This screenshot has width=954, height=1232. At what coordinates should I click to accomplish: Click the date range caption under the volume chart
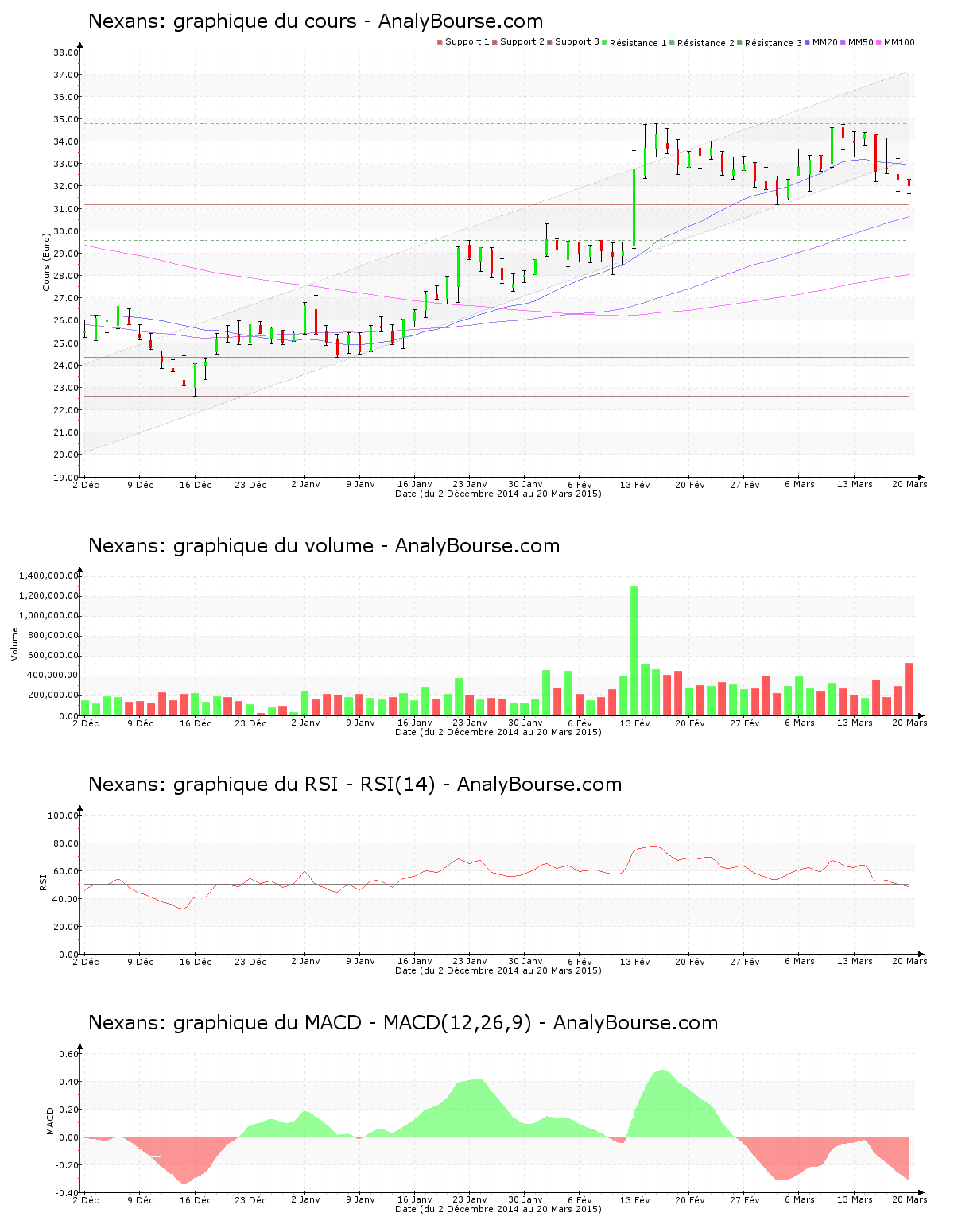pyautogui.click(x=498, y=732)
